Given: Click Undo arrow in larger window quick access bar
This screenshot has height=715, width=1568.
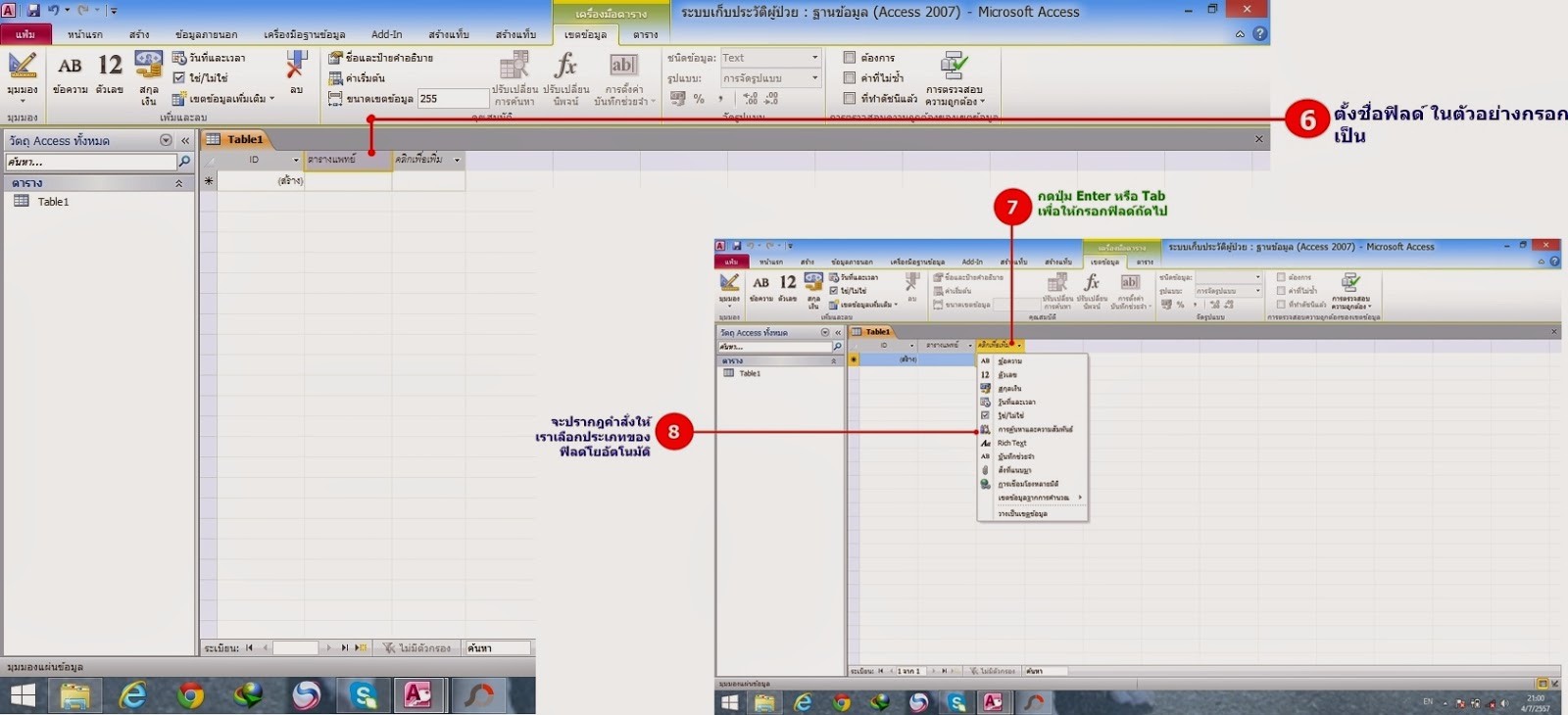Looking at the screenshot, I should click(54, 11).
